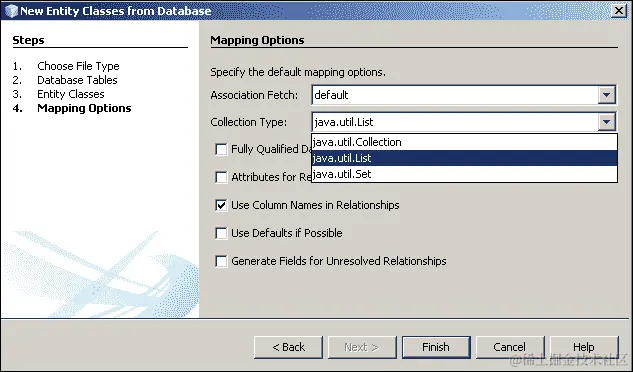The width and height of the screenshot is (633, 372).
Task: Click Finish to generate entity classes
Action: point(436,347)
